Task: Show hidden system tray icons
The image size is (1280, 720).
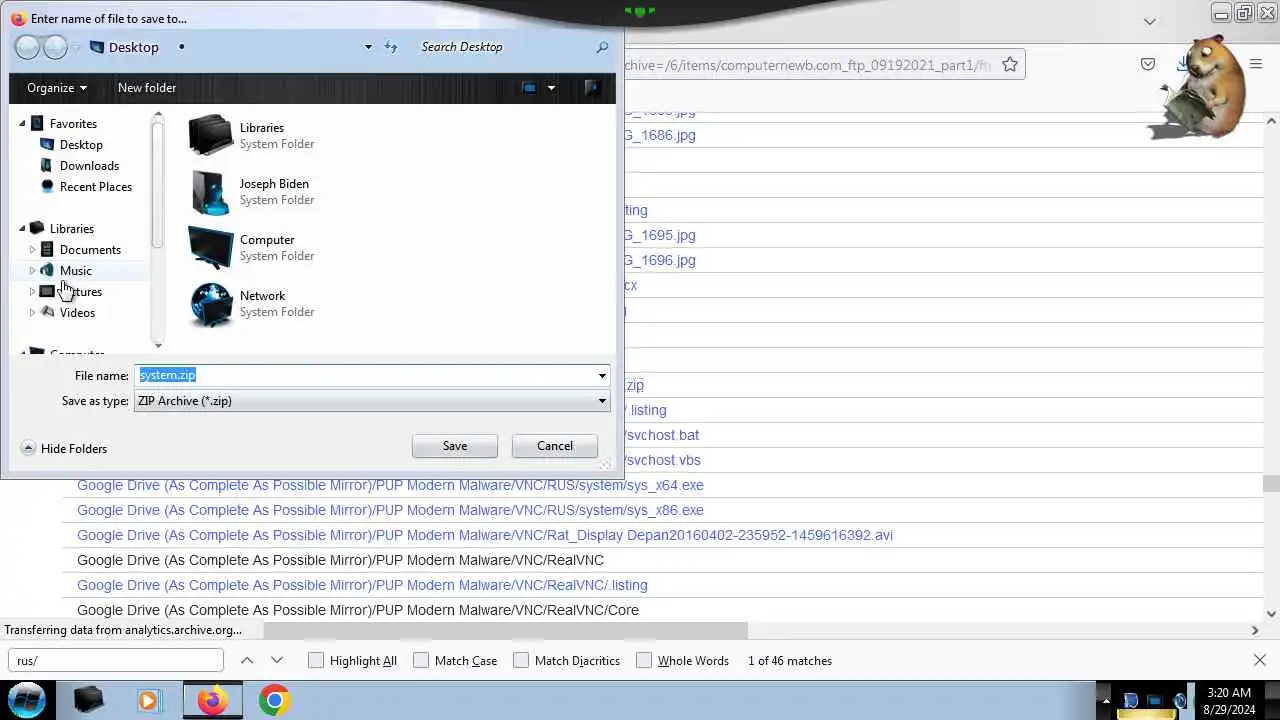Action: pos(1105,700)
